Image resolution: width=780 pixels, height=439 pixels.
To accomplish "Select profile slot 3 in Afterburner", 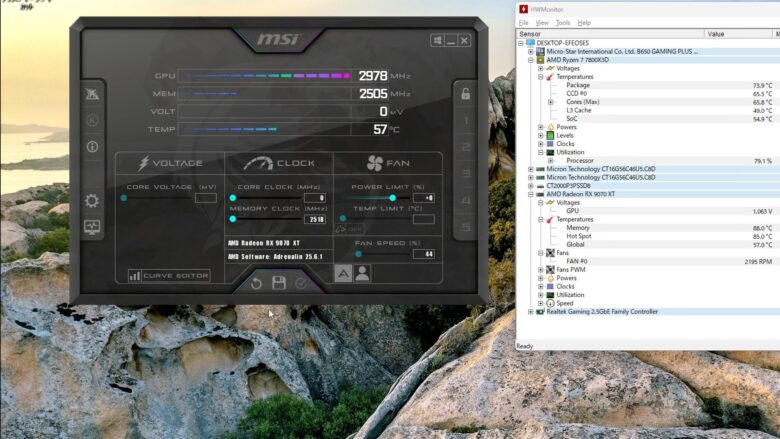I will pos(466,174).
